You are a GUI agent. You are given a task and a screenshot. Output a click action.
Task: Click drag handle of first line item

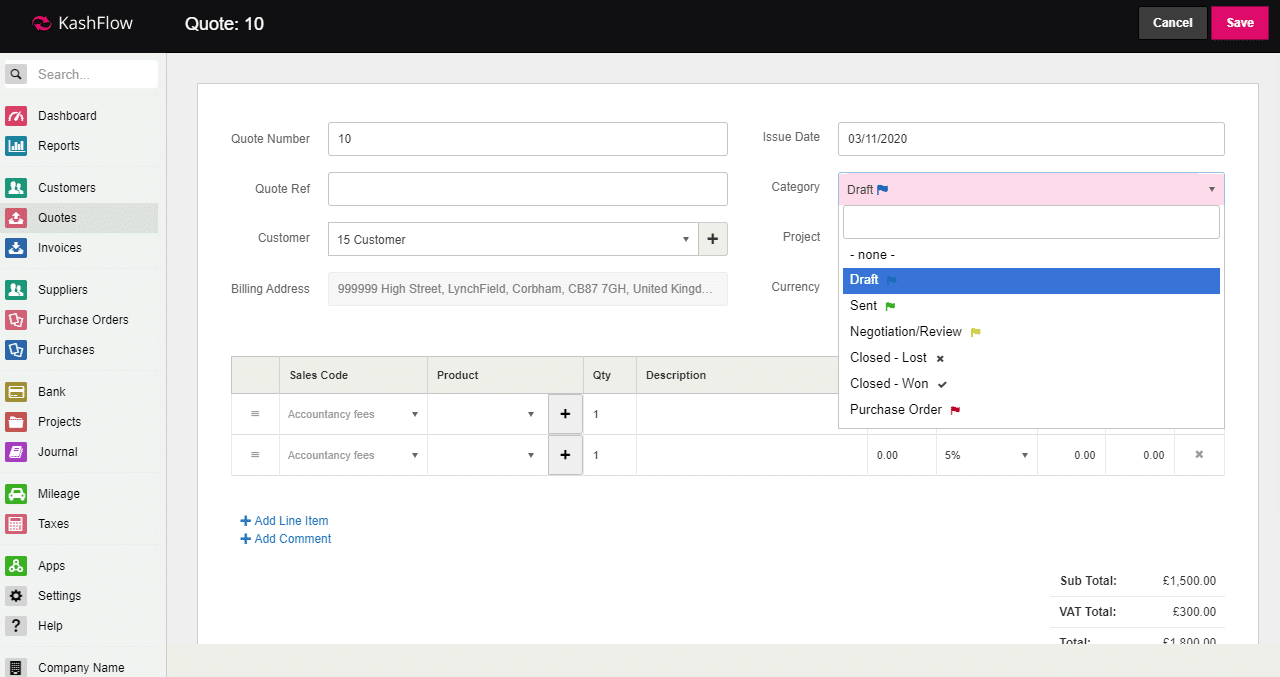coord(255,414)
